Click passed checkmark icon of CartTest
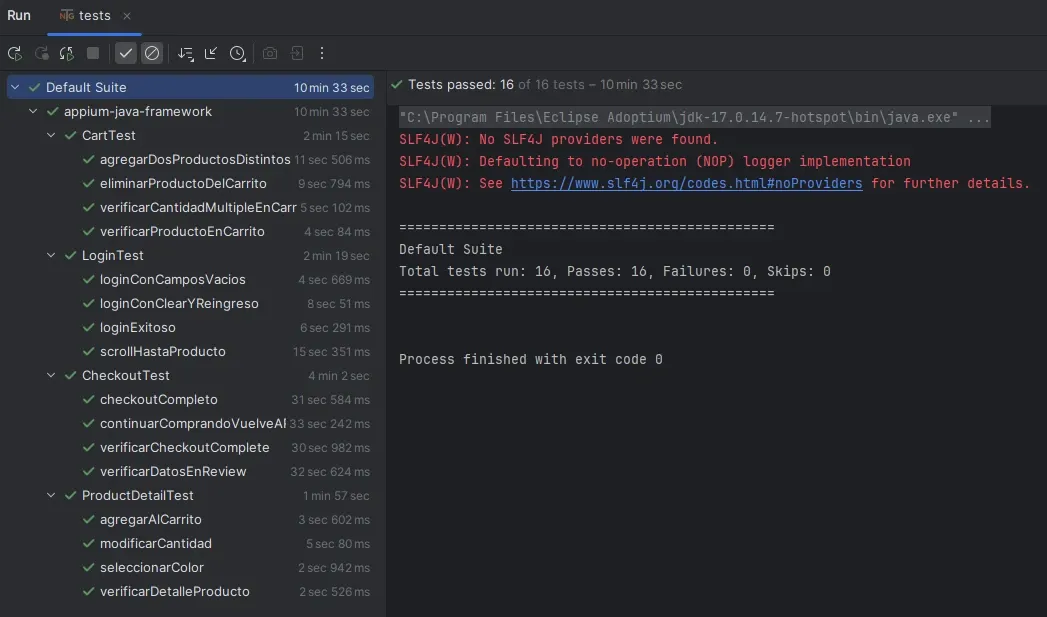The width and height of the screenshot is (1047, 617). (x=70, y=136)
